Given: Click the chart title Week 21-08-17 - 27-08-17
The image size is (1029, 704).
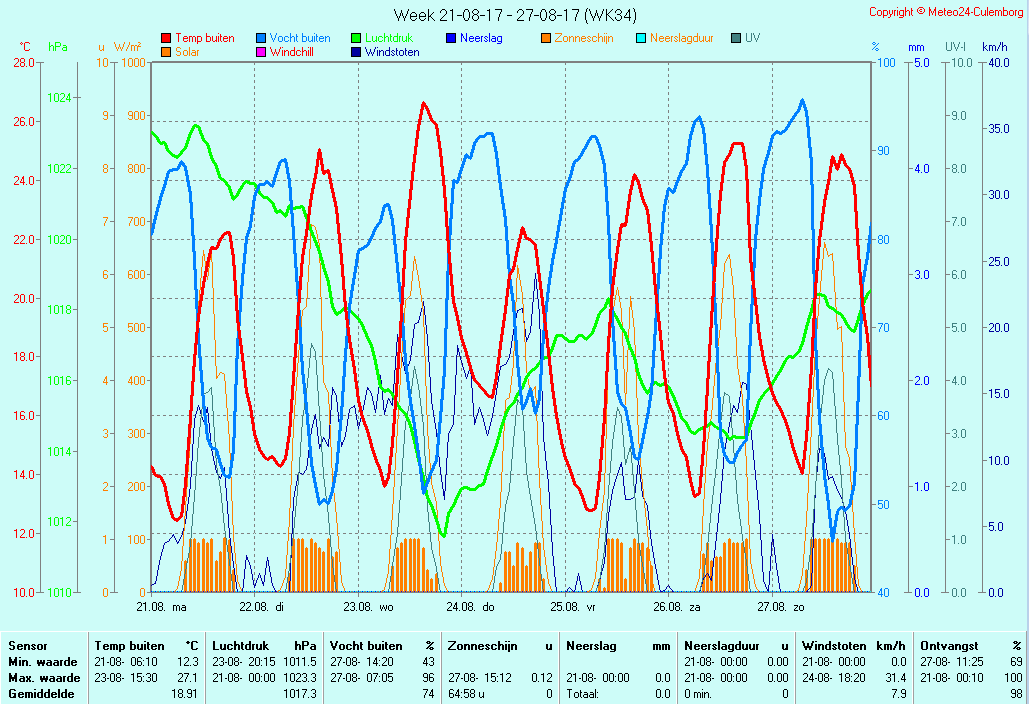Looking at the screenshot, I should [x=514, y=15].
